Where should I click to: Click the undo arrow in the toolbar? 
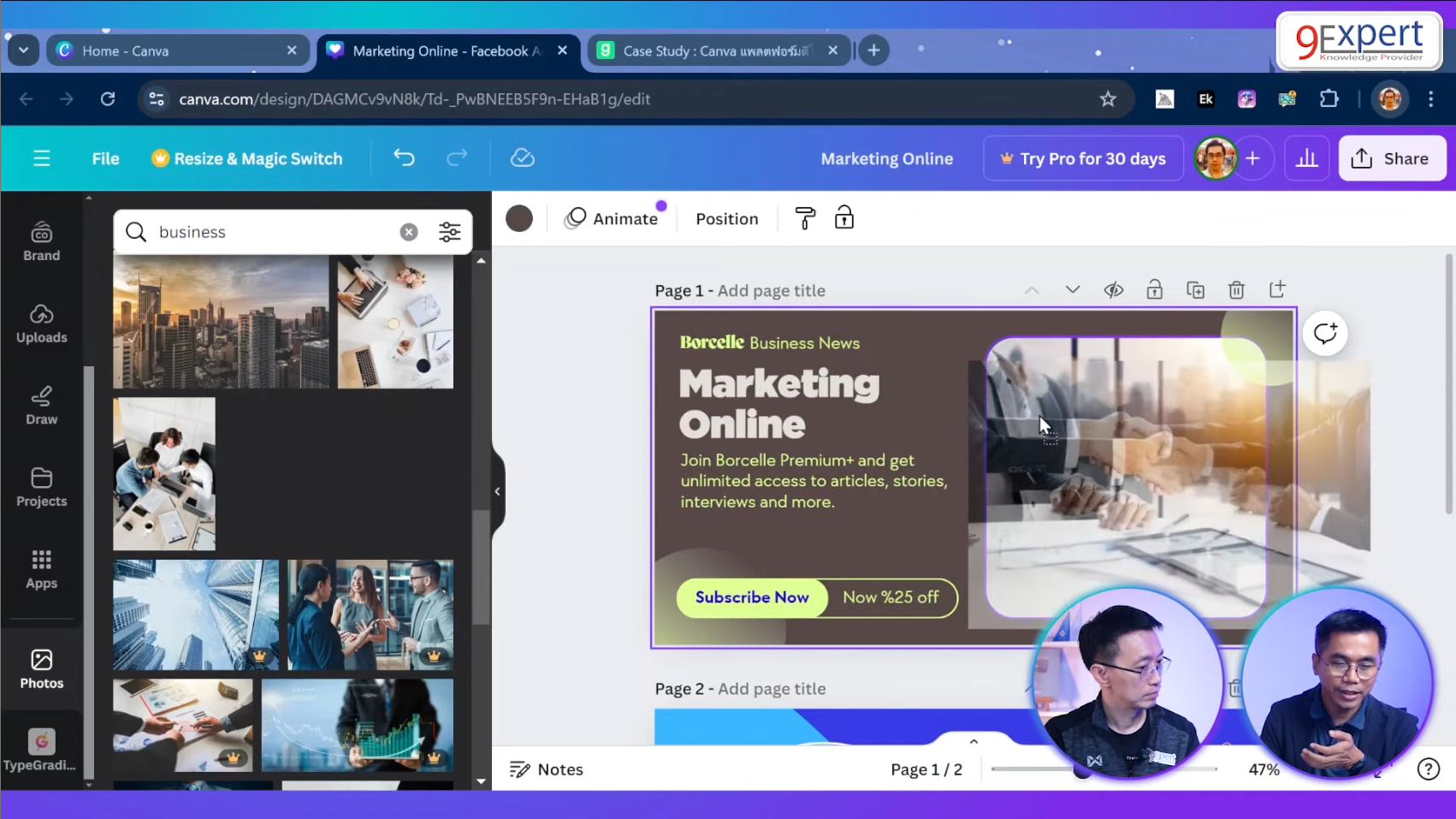pos(404,158)
